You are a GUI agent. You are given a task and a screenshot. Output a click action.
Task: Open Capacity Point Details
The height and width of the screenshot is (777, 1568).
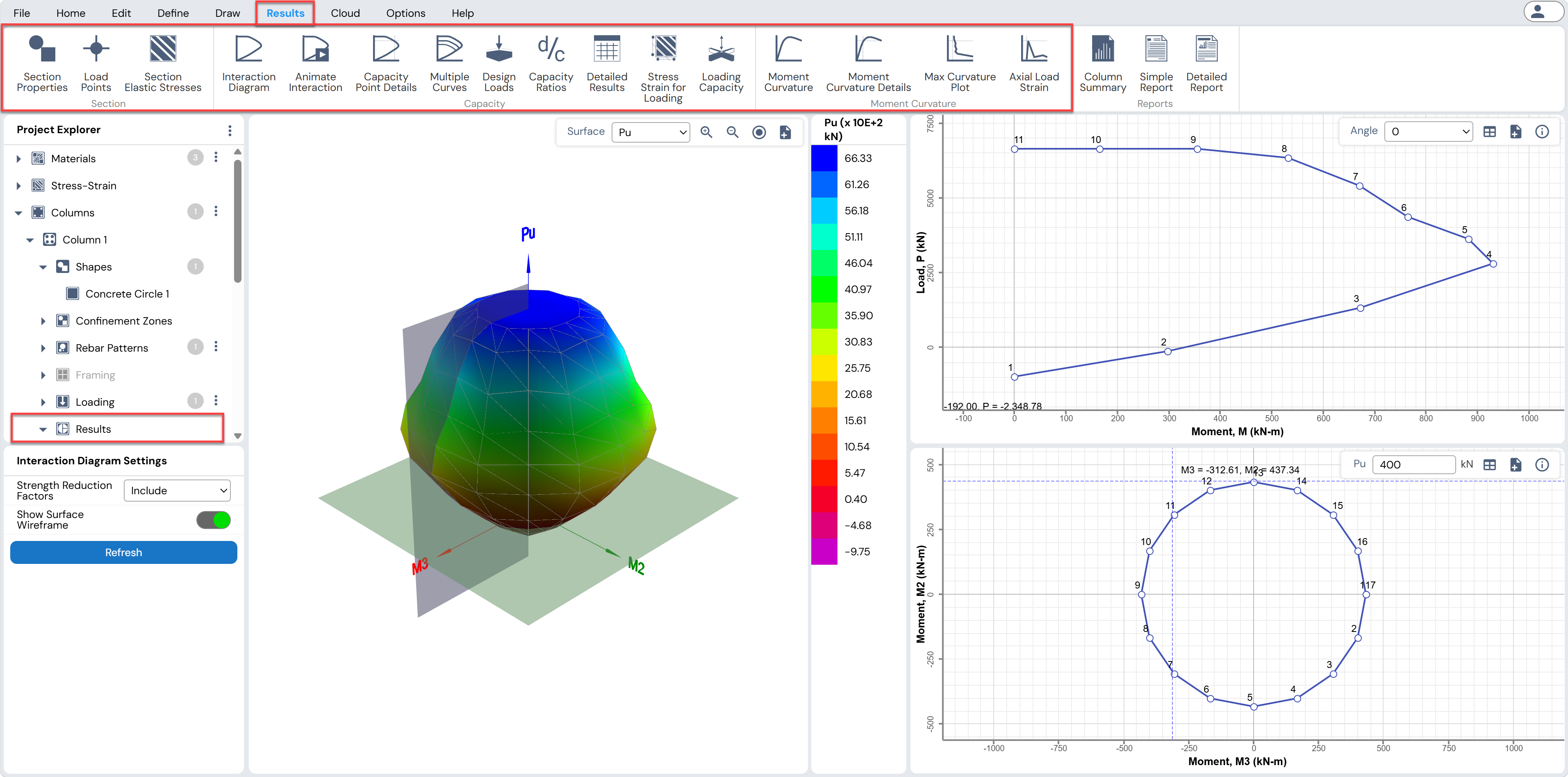[385, 63]
